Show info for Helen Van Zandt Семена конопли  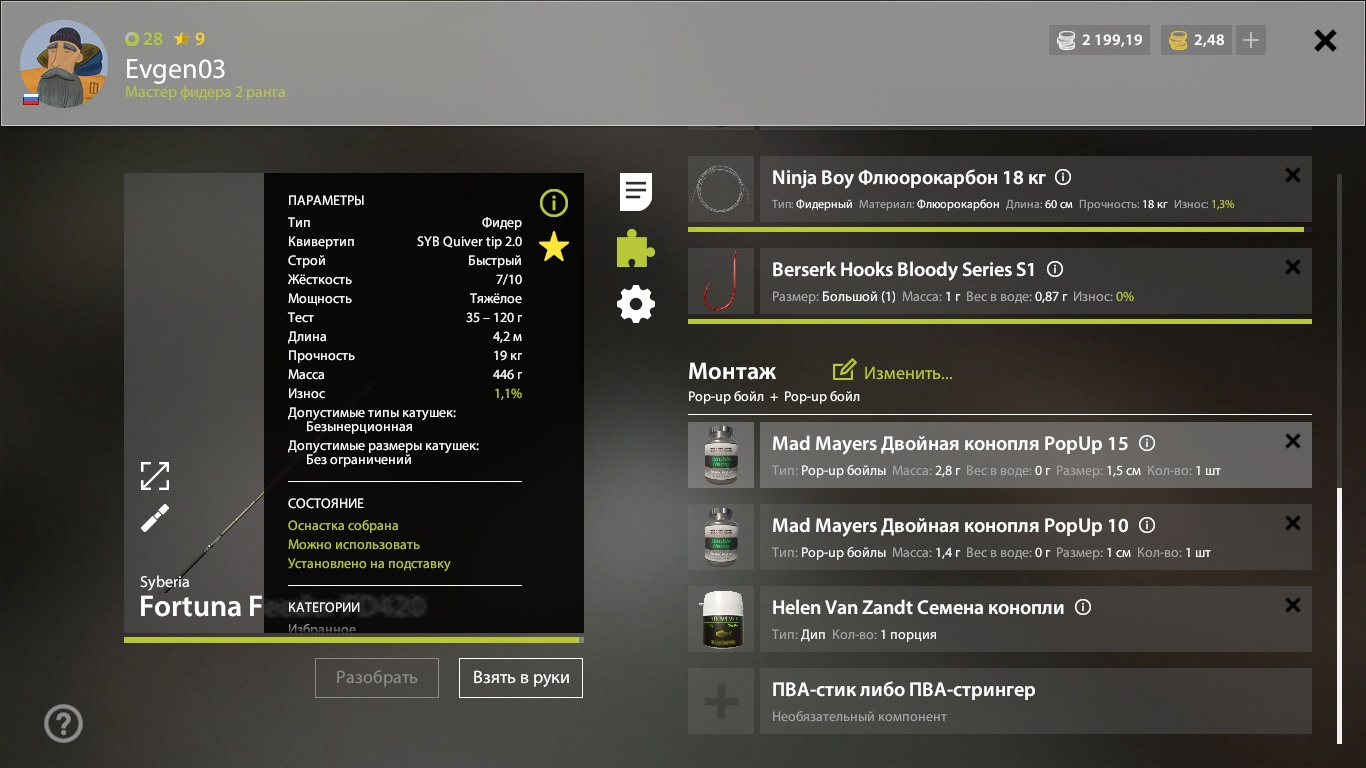click(1083, 607)
